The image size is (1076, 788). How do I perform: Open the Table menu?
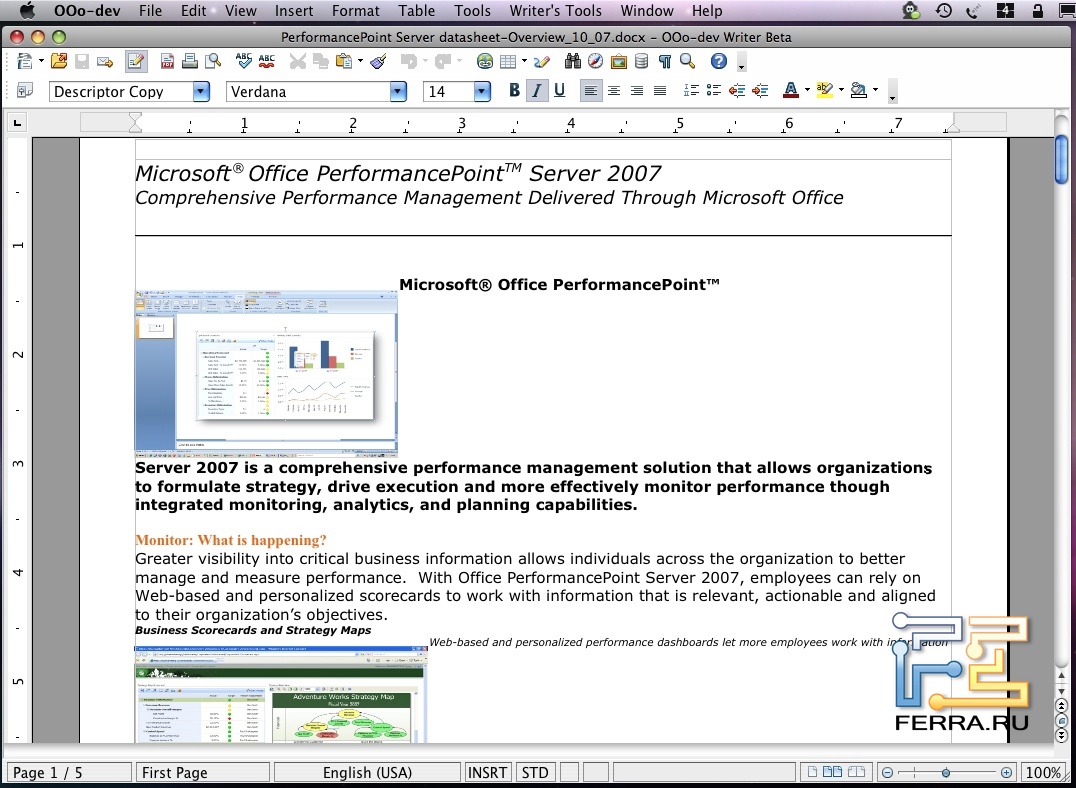coord(417,11)
